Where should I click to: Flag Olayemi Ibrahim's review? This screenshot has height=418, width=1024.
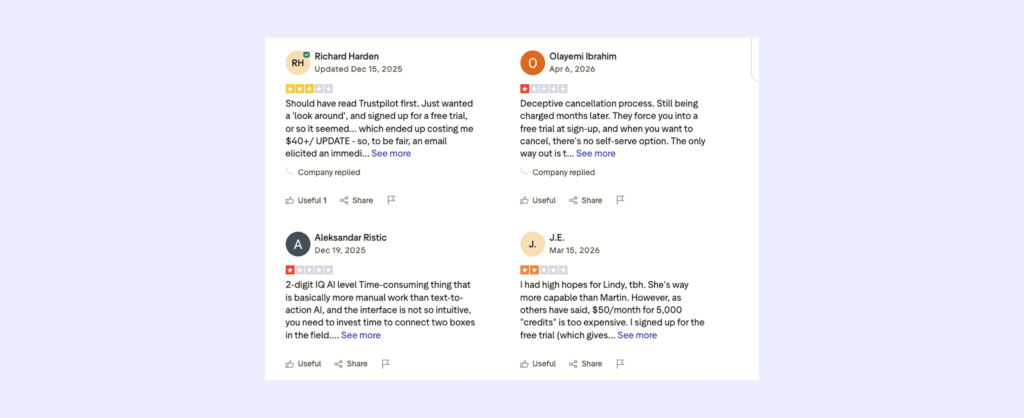pyautogui.click(x=620, y=200)
